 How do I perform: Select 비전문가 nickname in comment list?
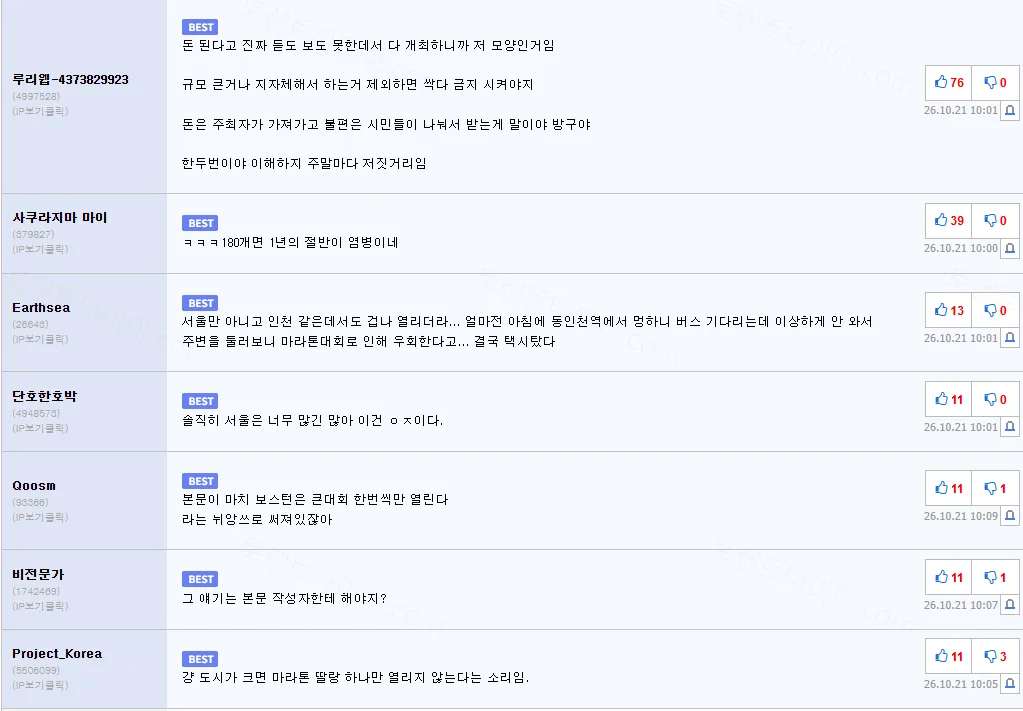[x=38, y=575]
